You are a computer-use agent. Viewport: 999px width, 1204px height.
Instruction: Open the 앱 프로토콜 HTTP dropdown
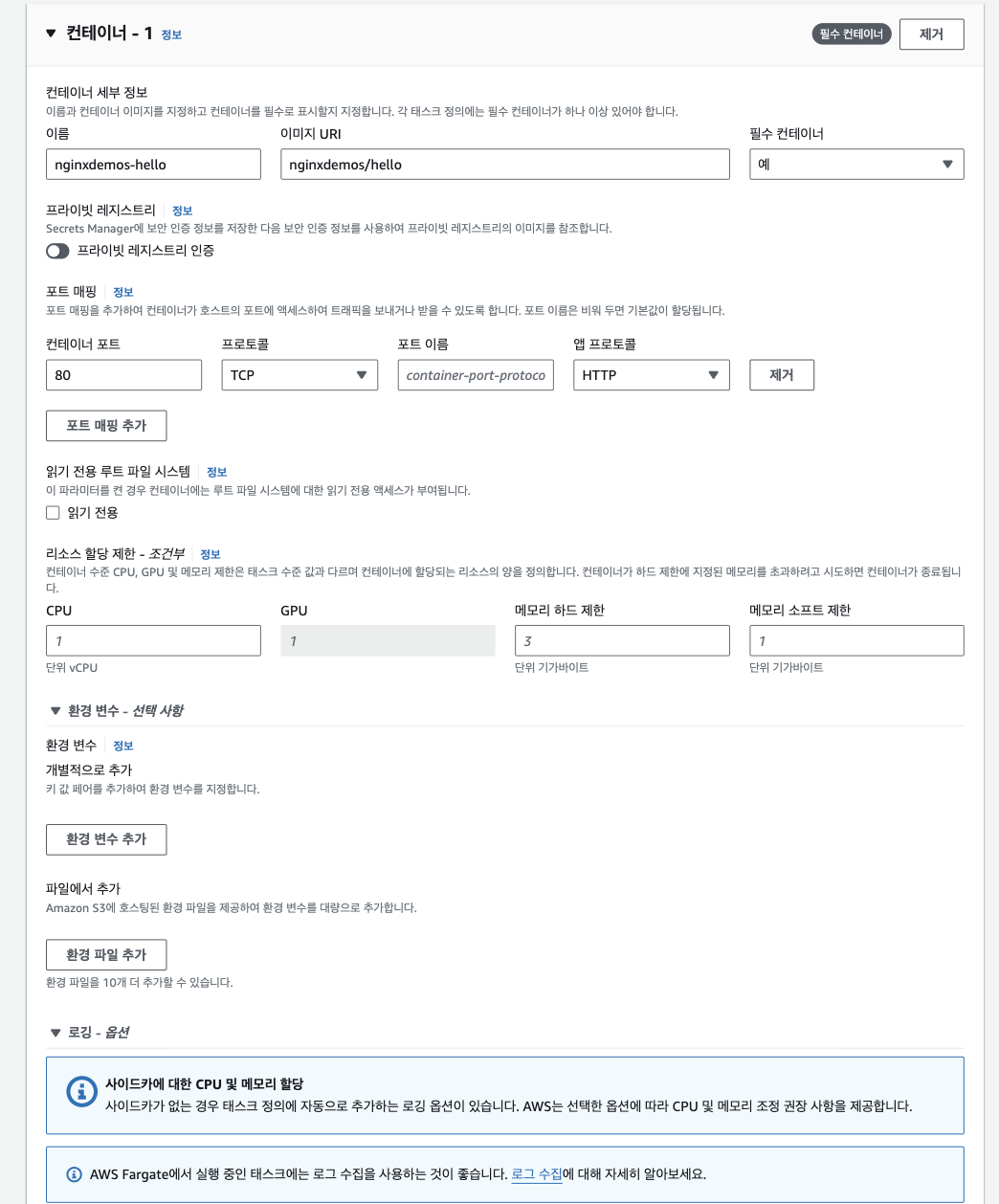tap(651, 375)
